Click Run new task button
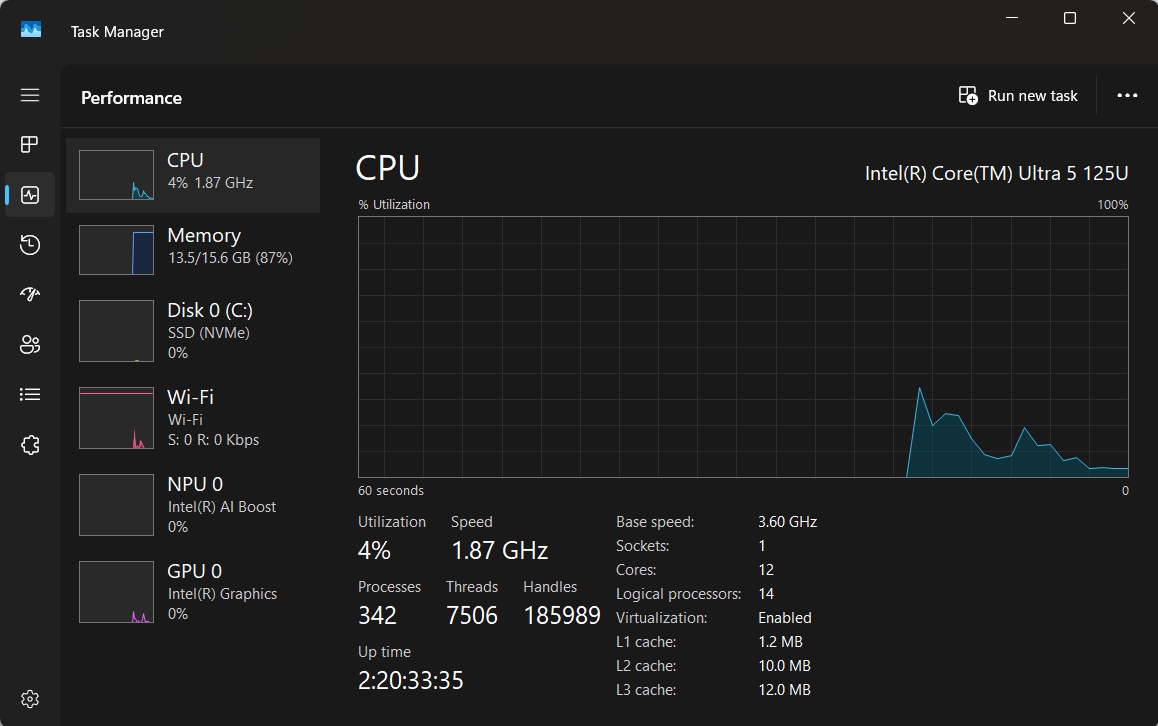 point(1018,96)
